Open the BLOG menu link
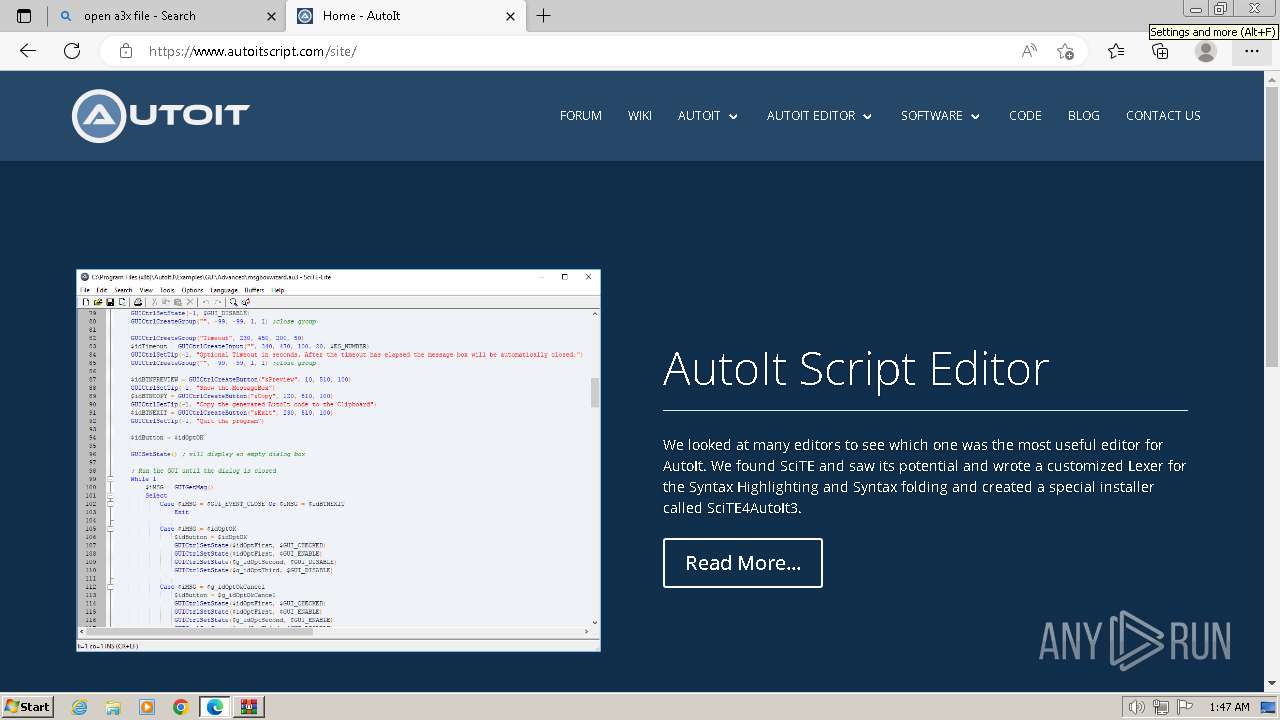The width and height of the screenshot is (1280, 720). click(1084, 116)
